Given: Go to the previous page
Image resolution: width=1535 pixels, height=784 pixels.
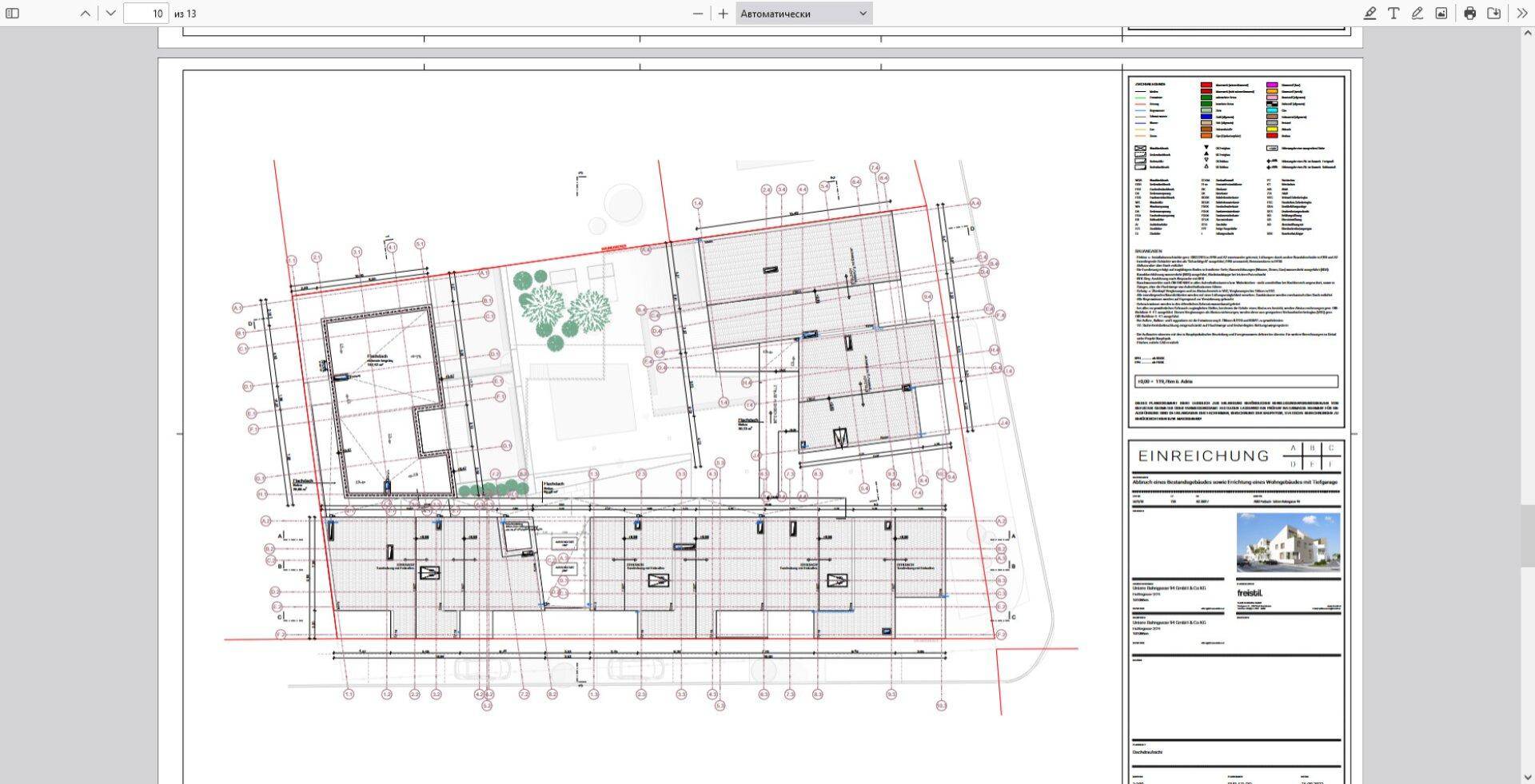Looking at the screenshot, I should click(x=86, y=14).
